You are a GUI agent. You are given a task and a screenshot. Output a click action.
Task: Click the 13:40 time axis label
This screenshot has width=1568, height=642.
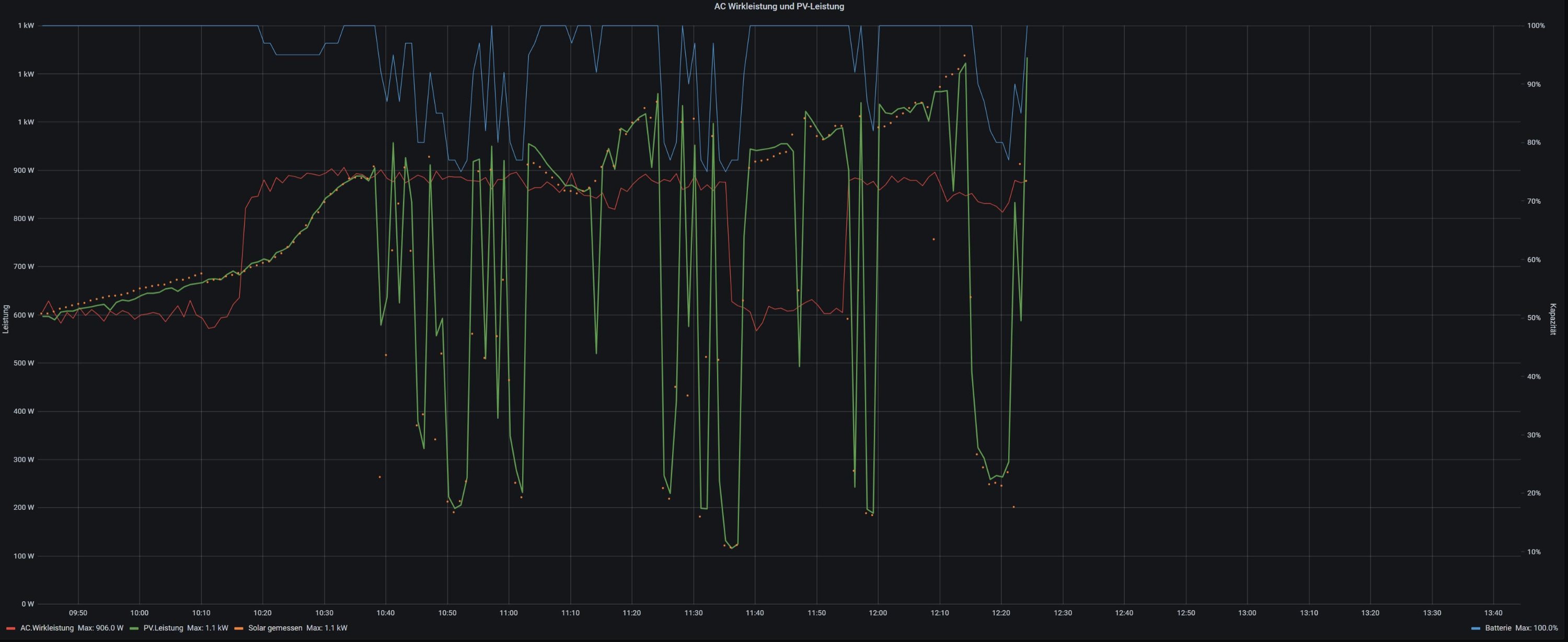[x=1493, y=613]
